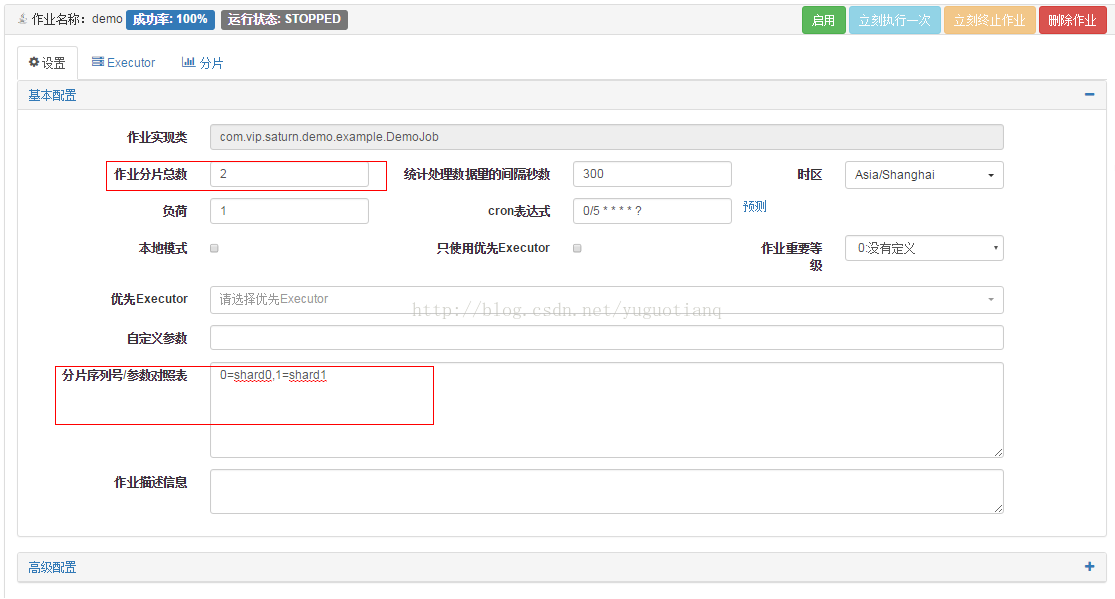This screenshot has height=599, width=1115.
Task: Click the 作业描述信息 textarea
Action: pos(607,491)
